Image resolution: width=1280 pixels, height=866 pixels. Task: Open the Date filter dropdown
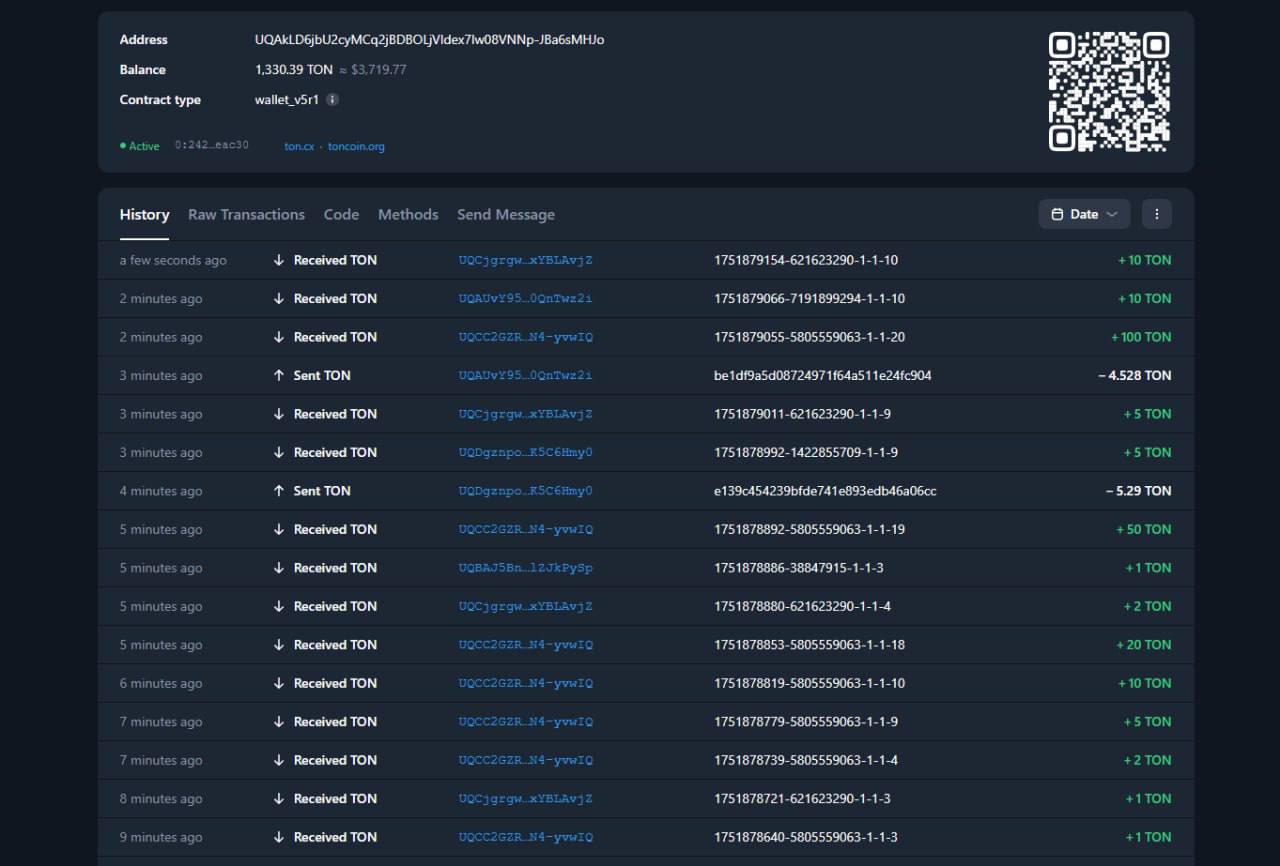coord(1084,214)
